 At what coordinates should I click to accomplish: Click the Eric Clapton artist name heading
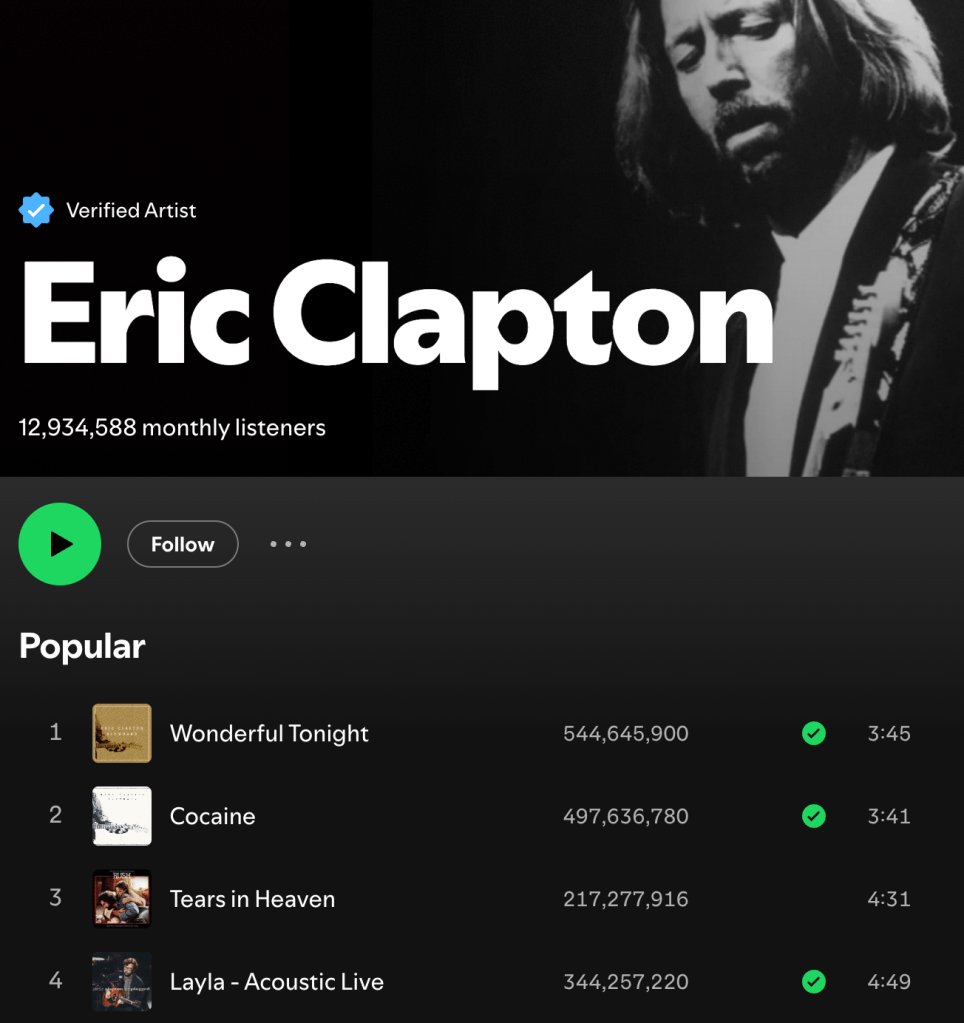(x=398, y=320)
